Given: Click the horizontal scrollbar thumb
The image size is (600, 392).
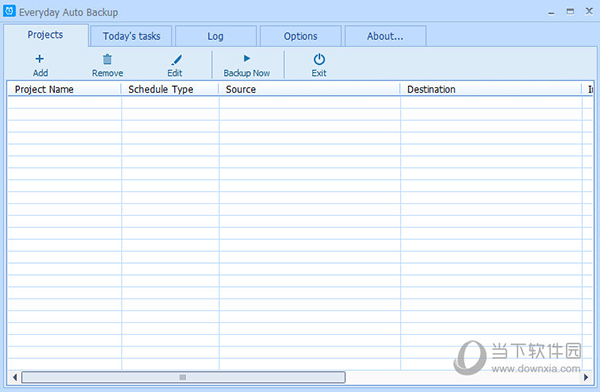Looking at the screenshot, I should pyautogui.click(x=183, y=377).
